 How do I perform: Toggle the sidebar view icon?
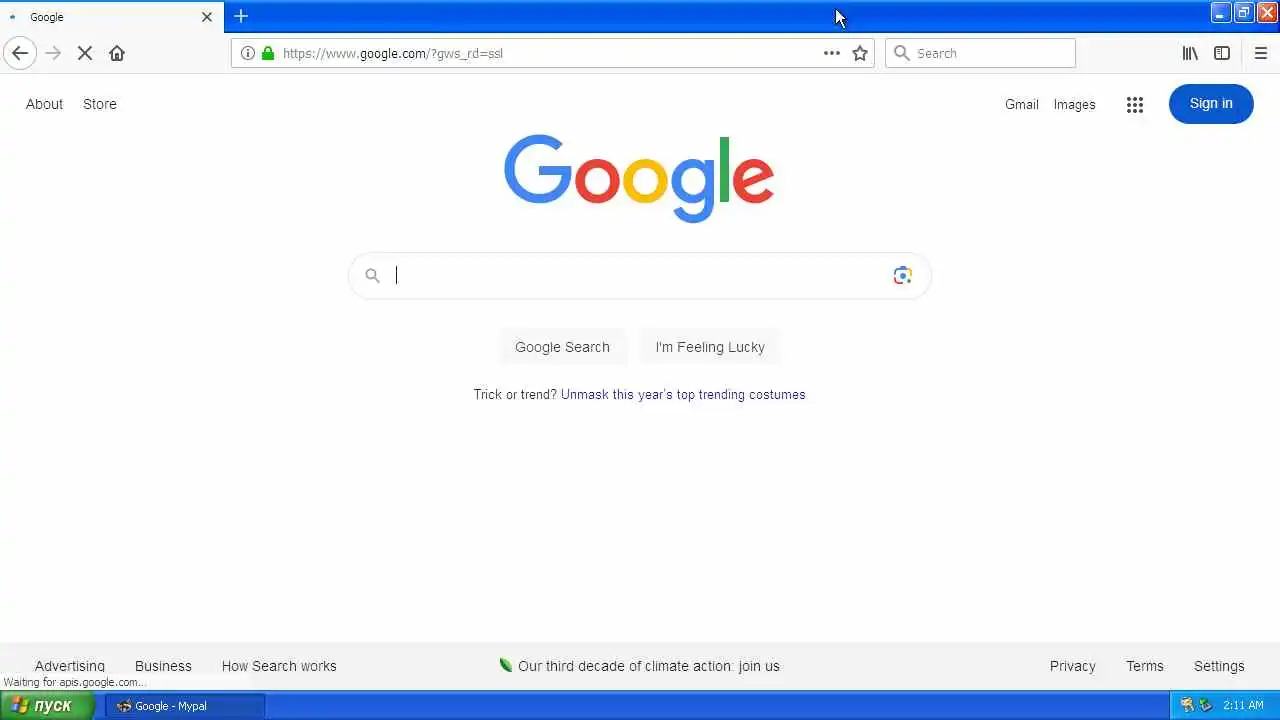[x=1222, y=53]
